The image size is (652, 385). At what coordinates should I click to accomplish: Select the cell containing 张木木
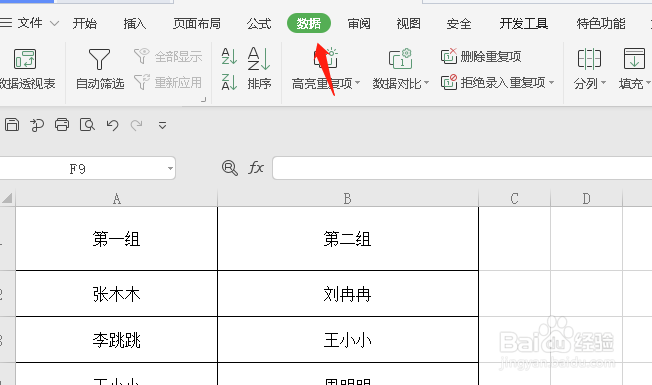tap(116, 294)
